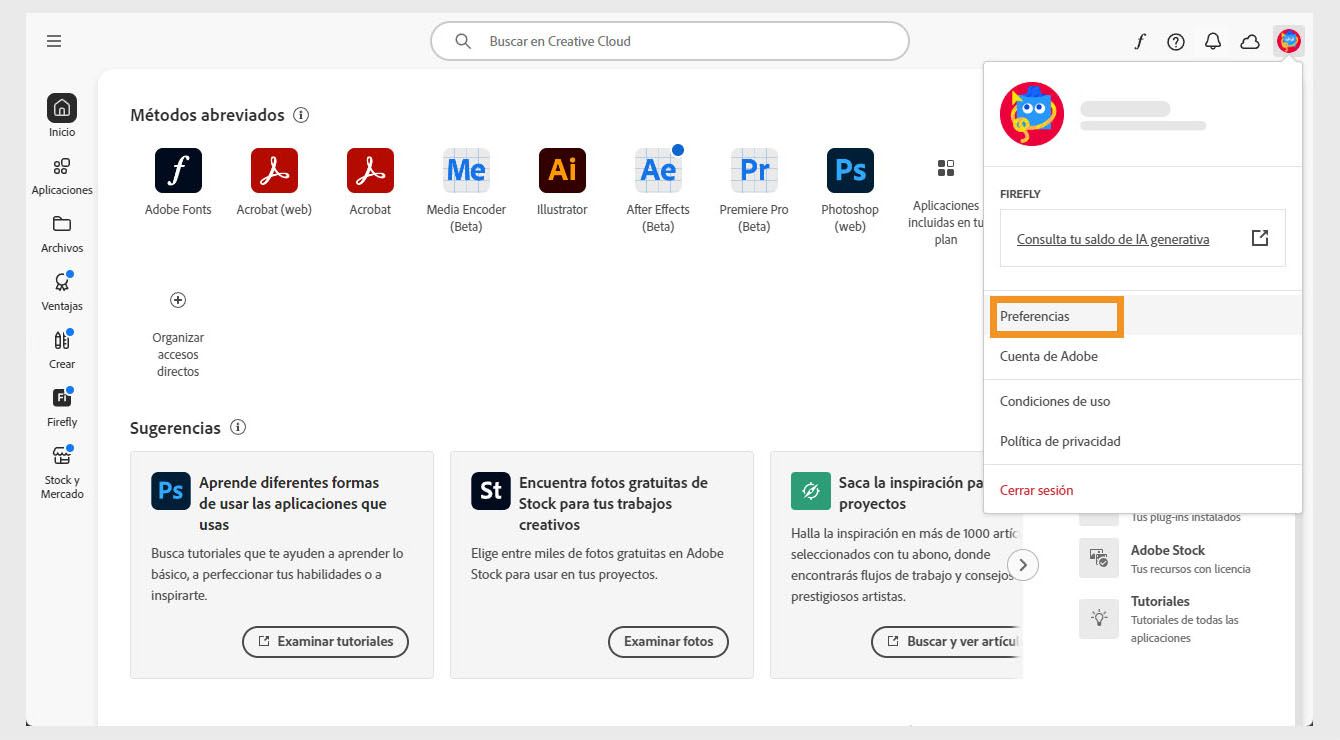The image size is (1340, 740).
Task: Advance the suggestions carousel with chevron
Action: tap(1023, 565)
